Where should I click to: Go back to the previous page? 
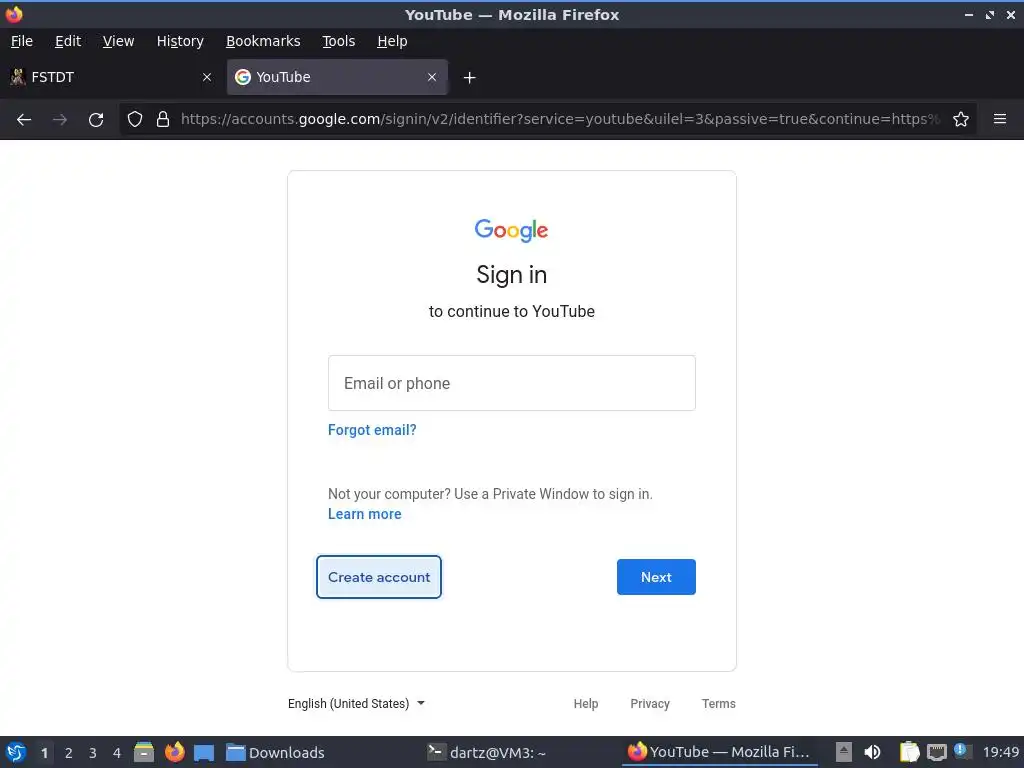click(24, 120)
